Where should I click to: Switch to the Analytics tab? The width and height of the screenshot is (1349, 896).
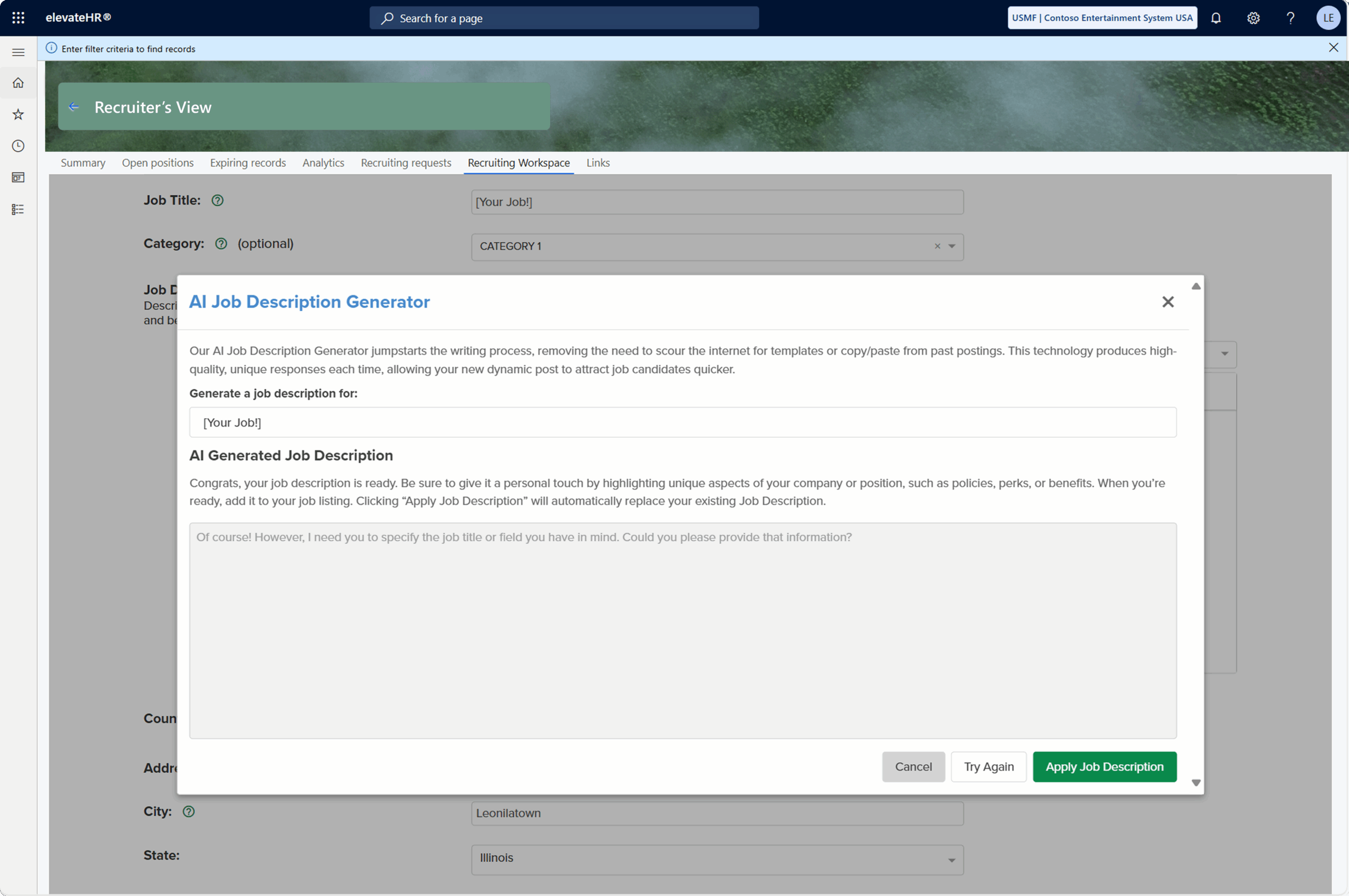coord(323,163)
